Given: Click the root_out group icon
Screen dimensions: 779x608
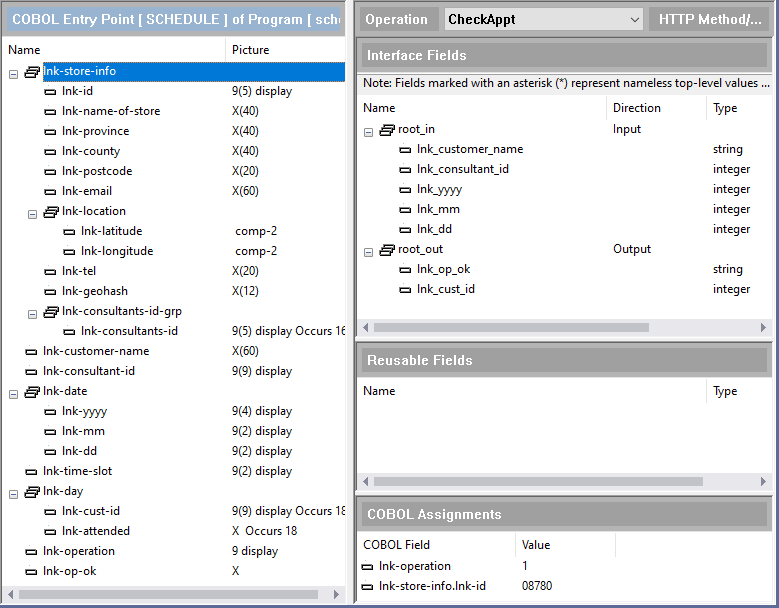Looking at the screenshot, I should click(388, 249).
